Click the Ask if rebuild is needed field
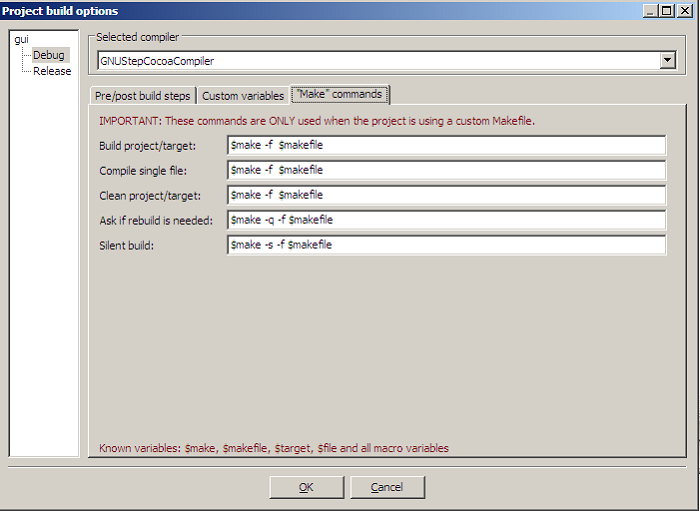Viewport: 700px width, 511px height. click(x=446, y=220)
